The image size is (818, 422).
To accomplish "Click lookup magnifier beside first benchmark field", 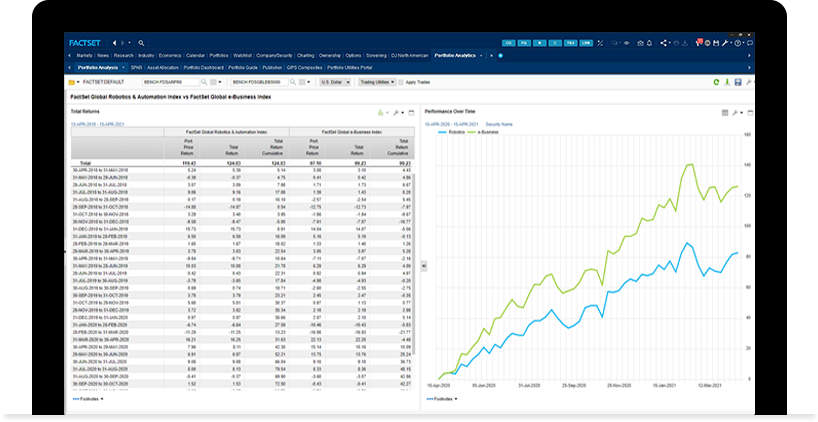I will point(204,82).
